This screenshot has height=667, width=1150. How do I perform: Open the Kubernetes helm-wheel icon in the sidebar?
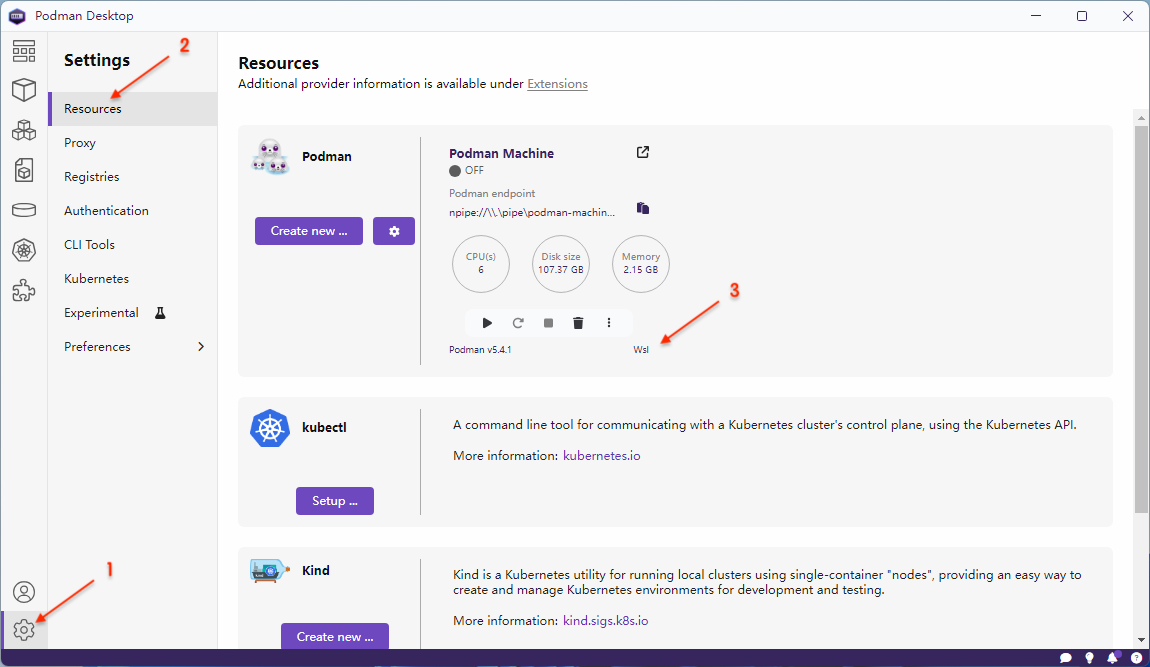point(23,250)
